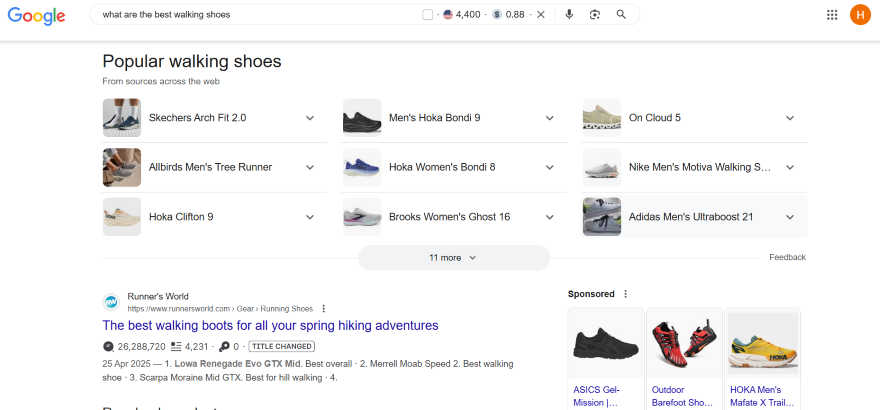Open 'The best walking boots' result
880x410 pixels.
tap(270, 325)
